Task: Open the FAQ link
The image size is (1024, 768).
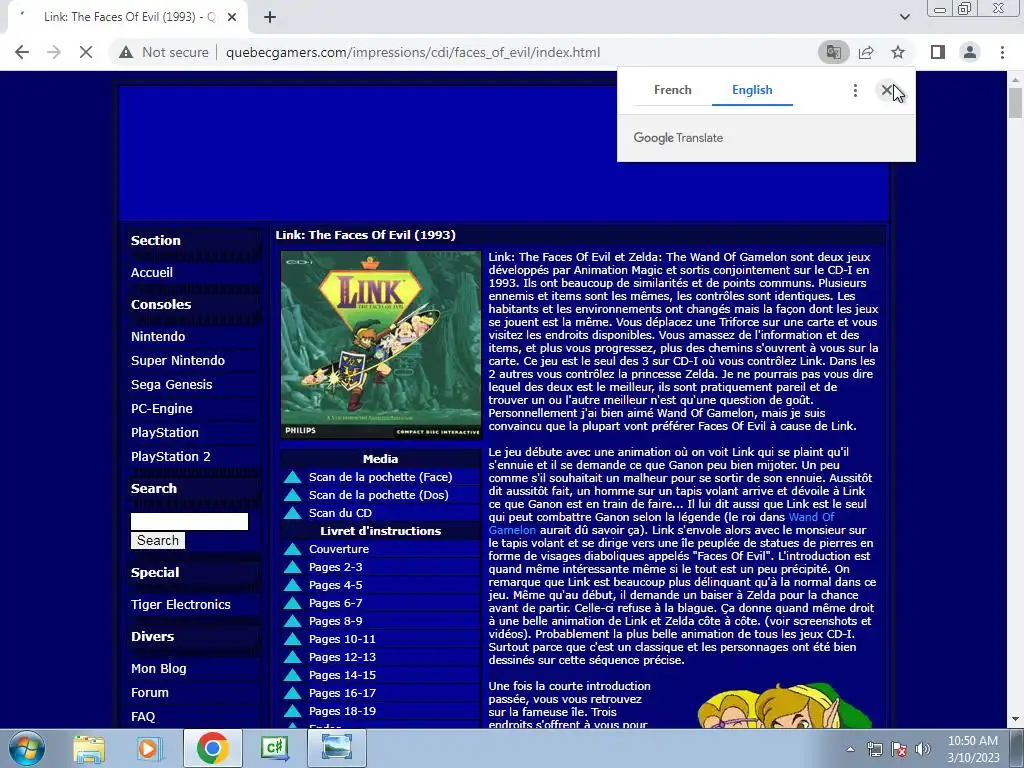Action: tap(143, 716)
